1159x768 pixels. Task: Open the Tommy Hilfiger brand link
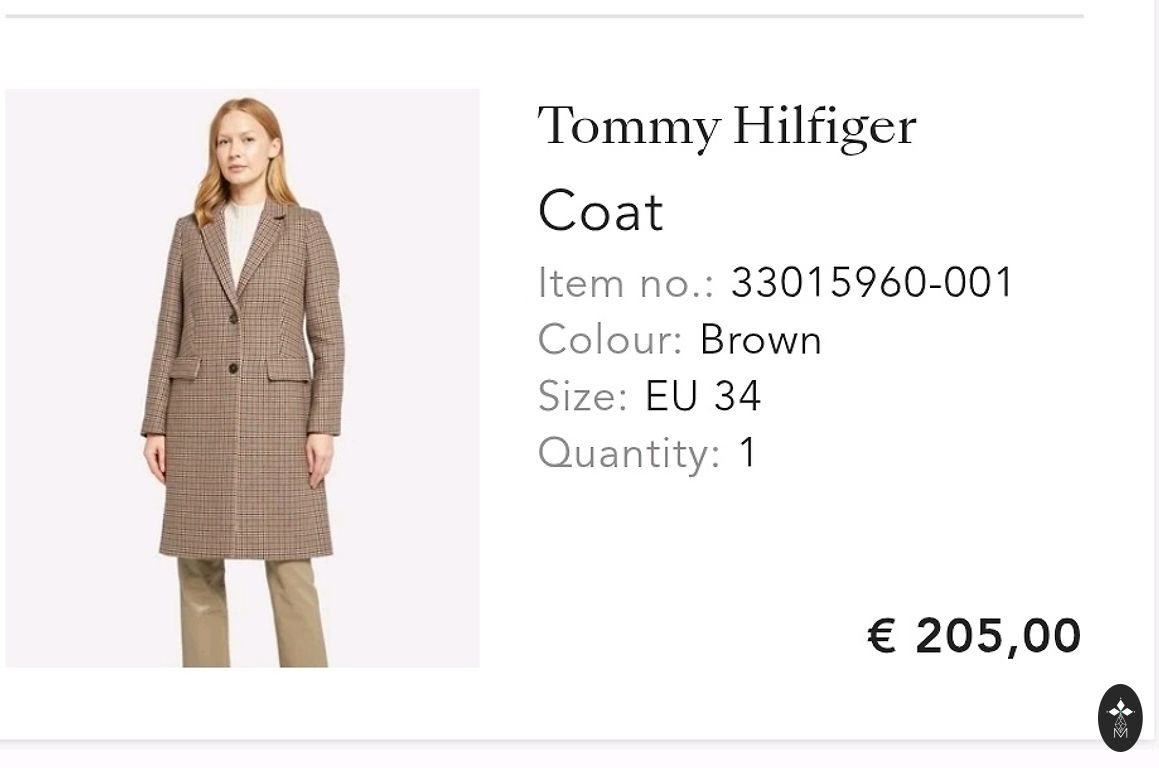tap(727, 127)
